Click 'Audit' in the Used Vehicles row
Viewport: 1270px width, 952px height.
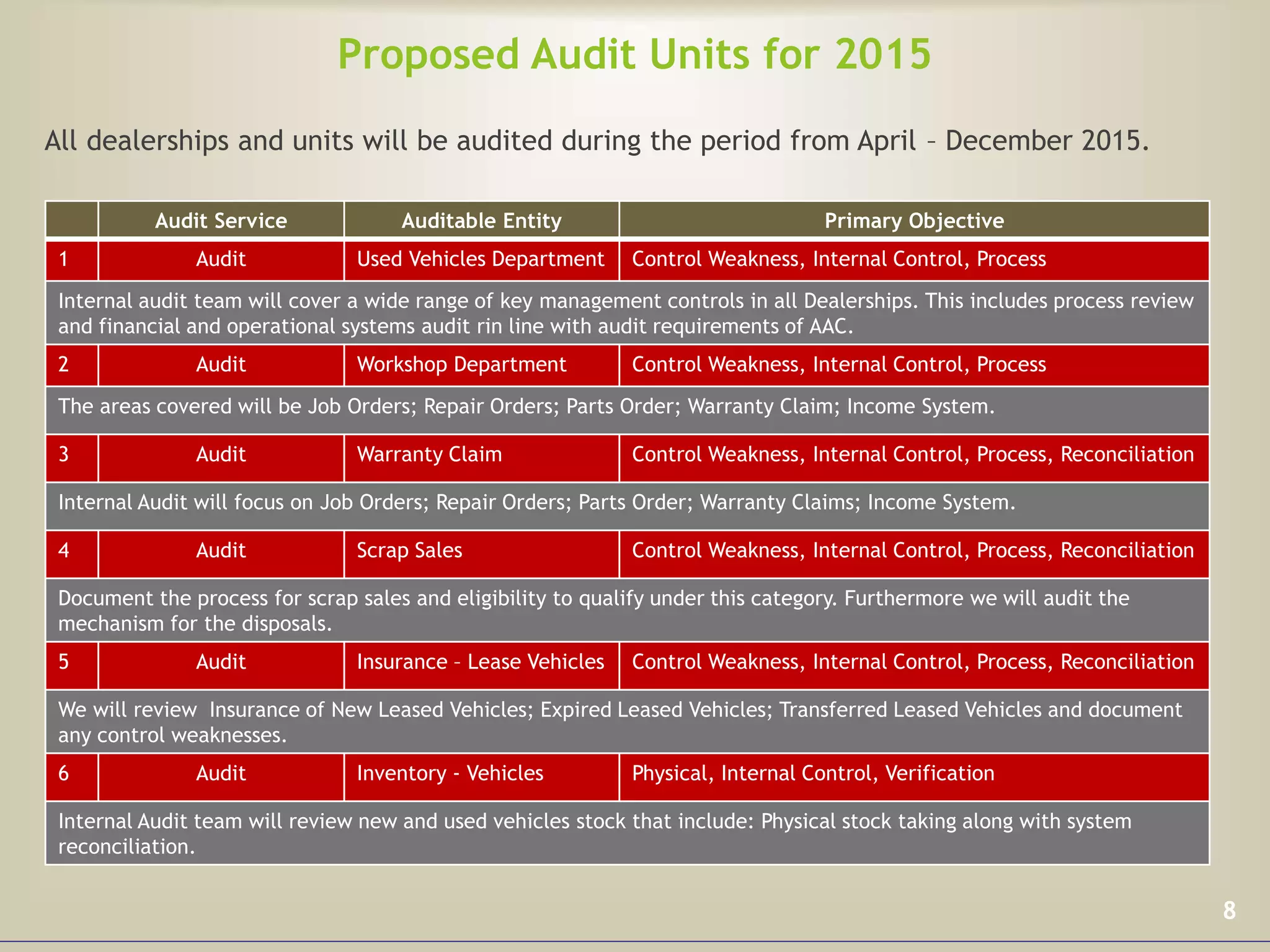(x=221, y=260)
